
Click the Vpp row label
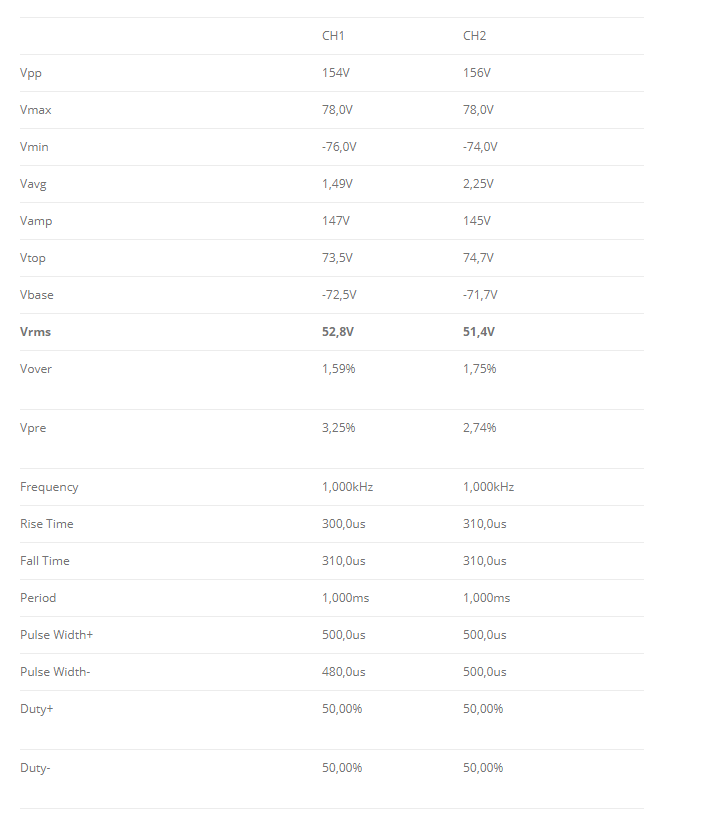pos(31,73)
